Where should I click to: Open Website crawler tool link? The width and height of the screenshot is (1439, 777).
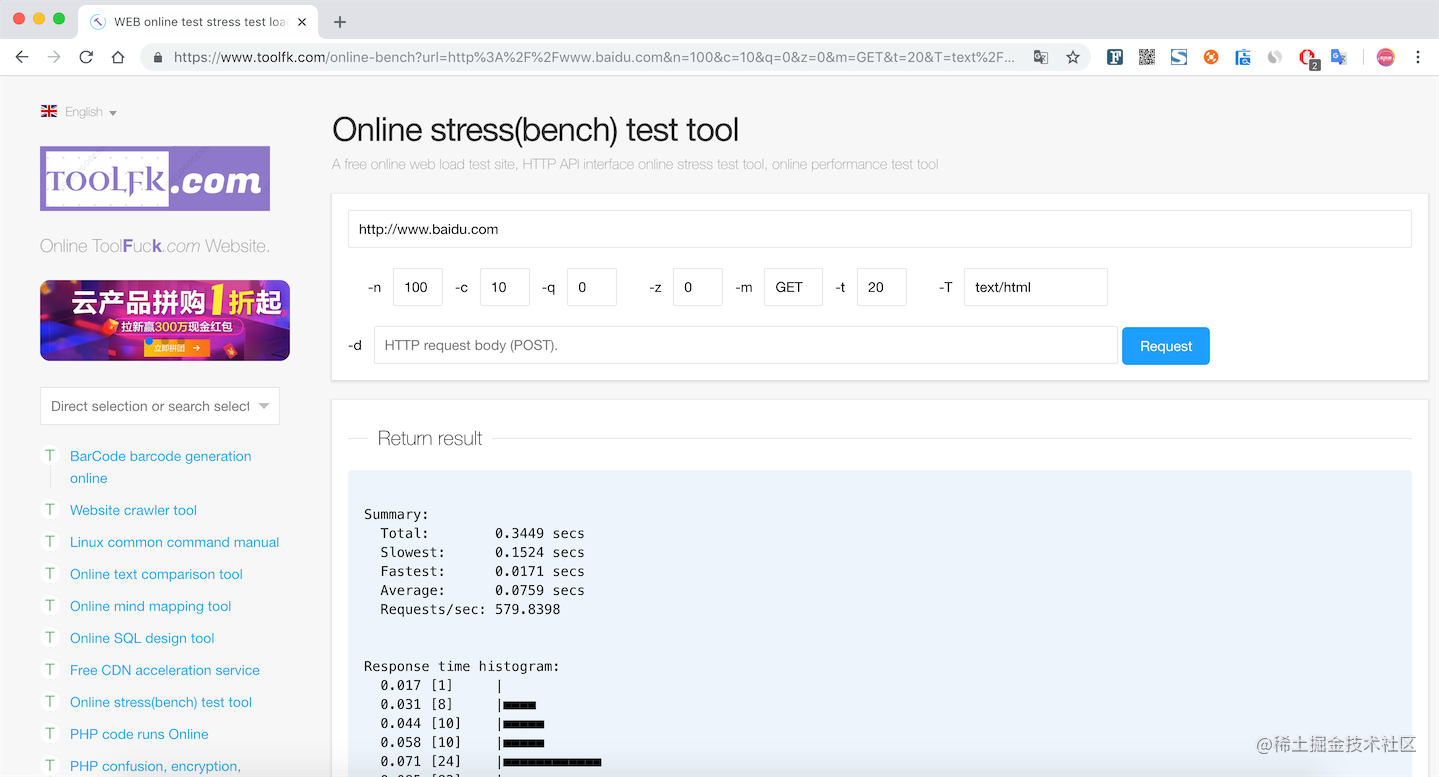[133, 510]
